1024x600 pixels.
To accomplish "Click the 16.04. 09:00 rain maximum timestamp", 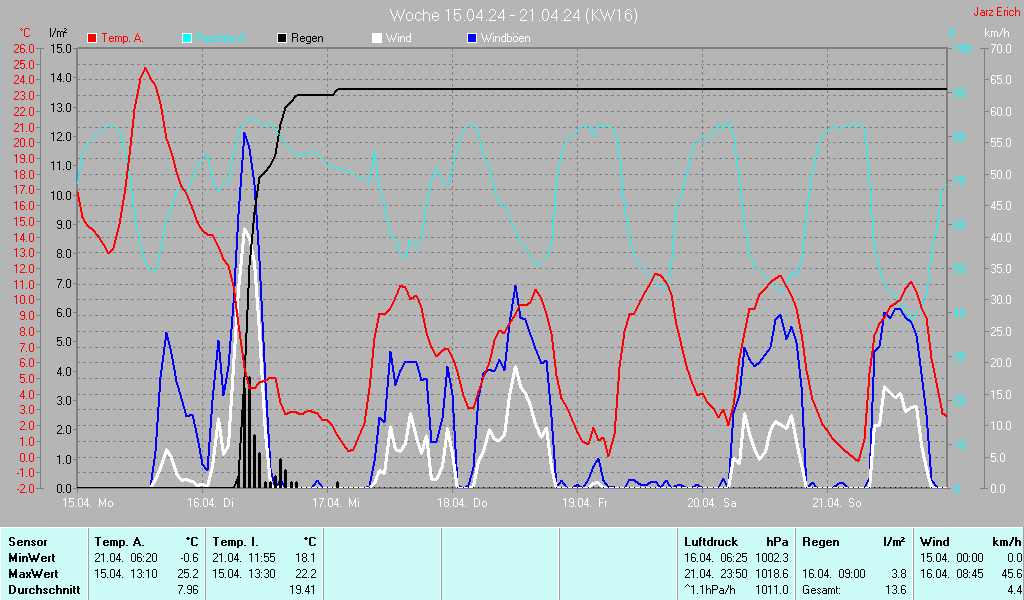I will (834, 574).
